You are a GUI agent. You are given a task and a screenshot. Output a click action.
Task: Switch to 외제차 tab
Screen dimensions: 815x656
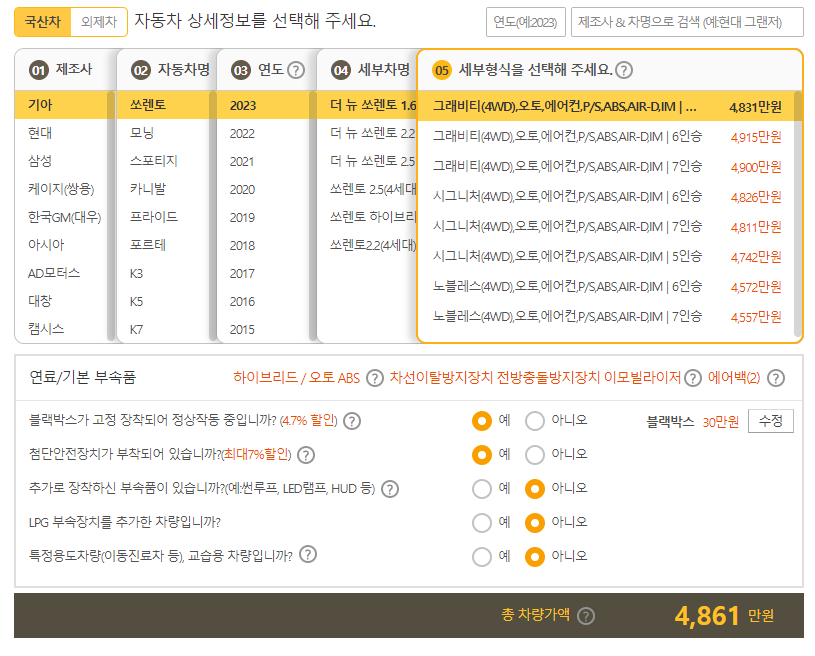point(99,22)
